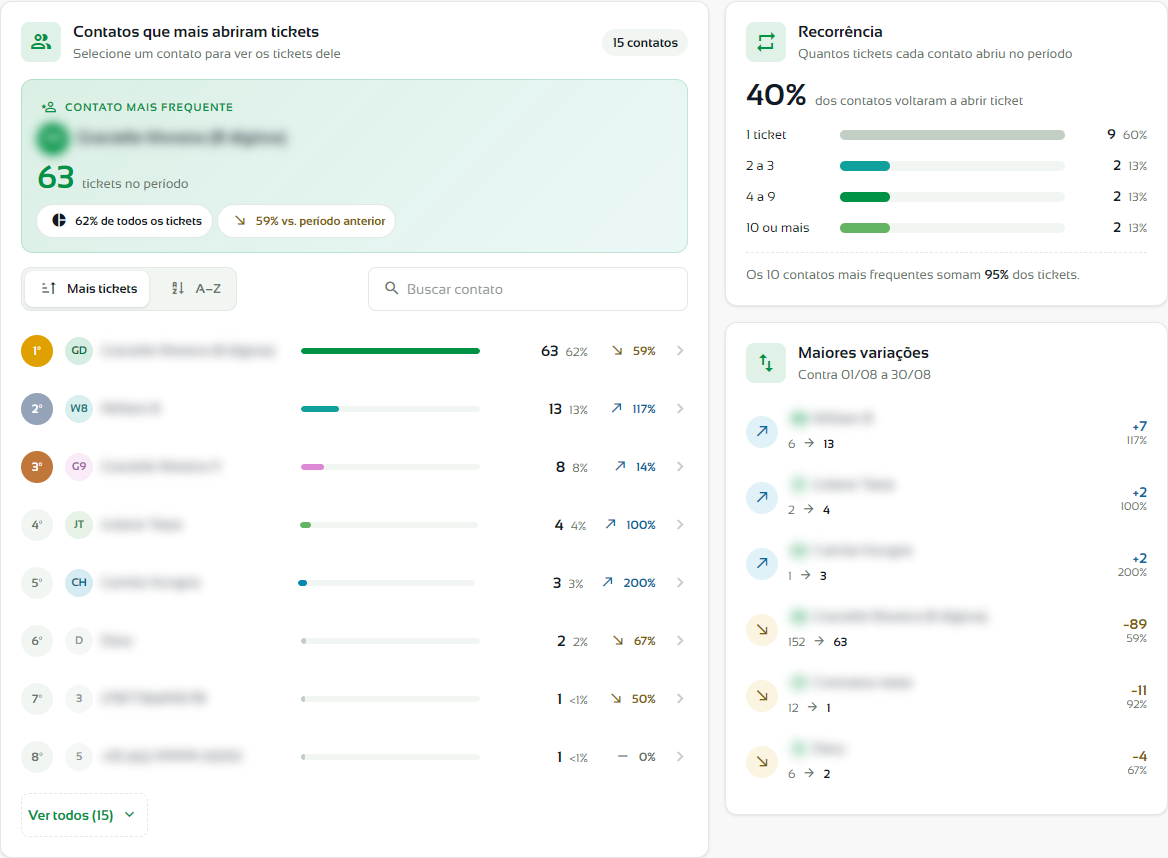Click the down-arrow circle for -11 variation
This screenshot has width=1168, height=858.
coord(762,696)
